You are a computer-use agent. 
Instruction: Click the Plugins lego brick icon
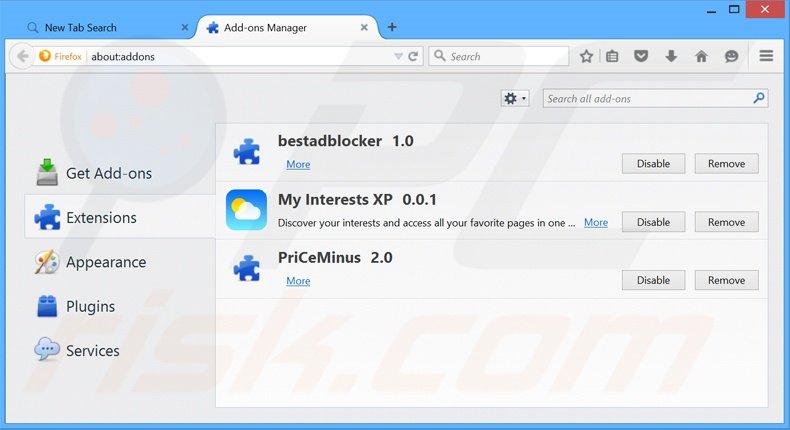click(x=47, y=306)
